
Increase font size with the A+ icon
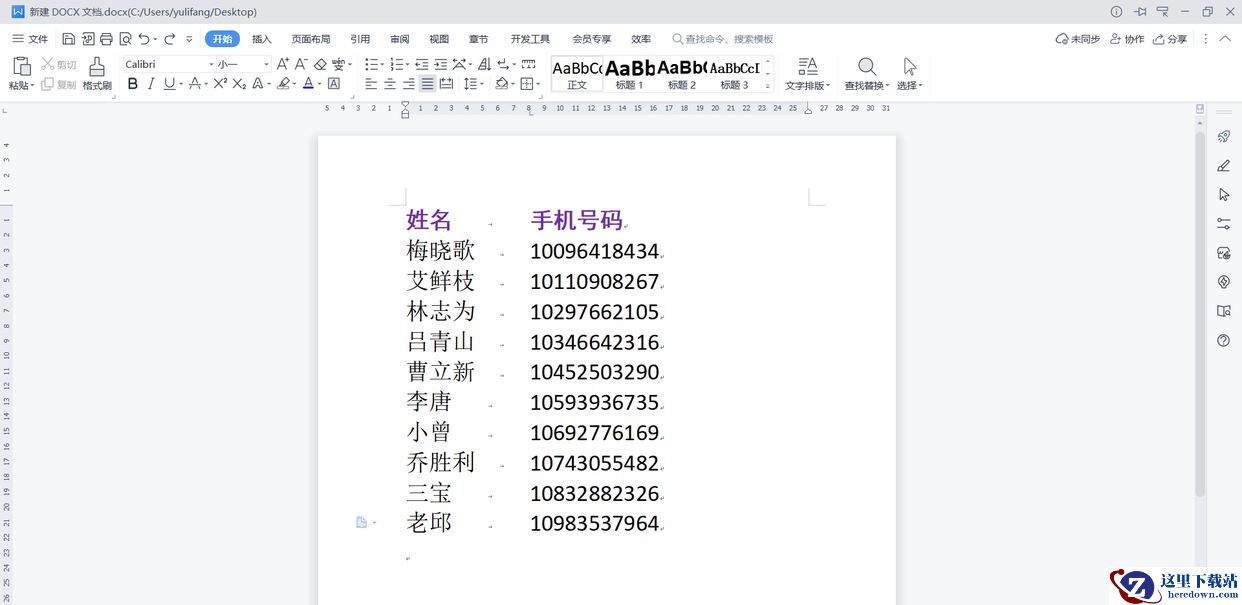283,64
